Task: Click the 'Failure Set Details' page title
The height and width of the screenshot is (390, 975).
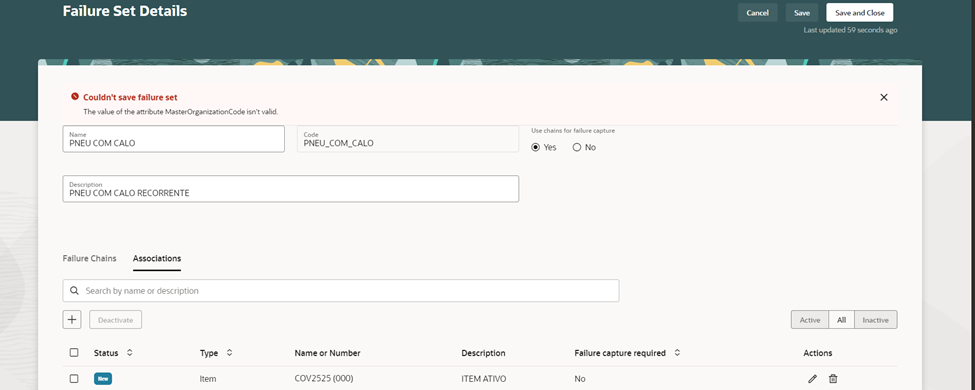Action: (125, 11)
